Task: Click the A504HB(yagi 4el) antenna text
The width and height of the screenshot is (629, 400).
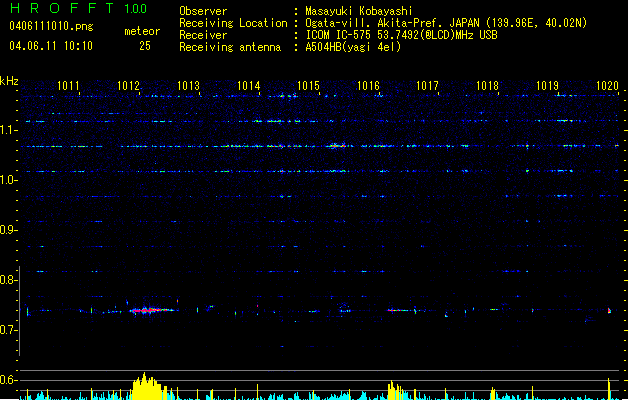Action: tap(353, 47)
